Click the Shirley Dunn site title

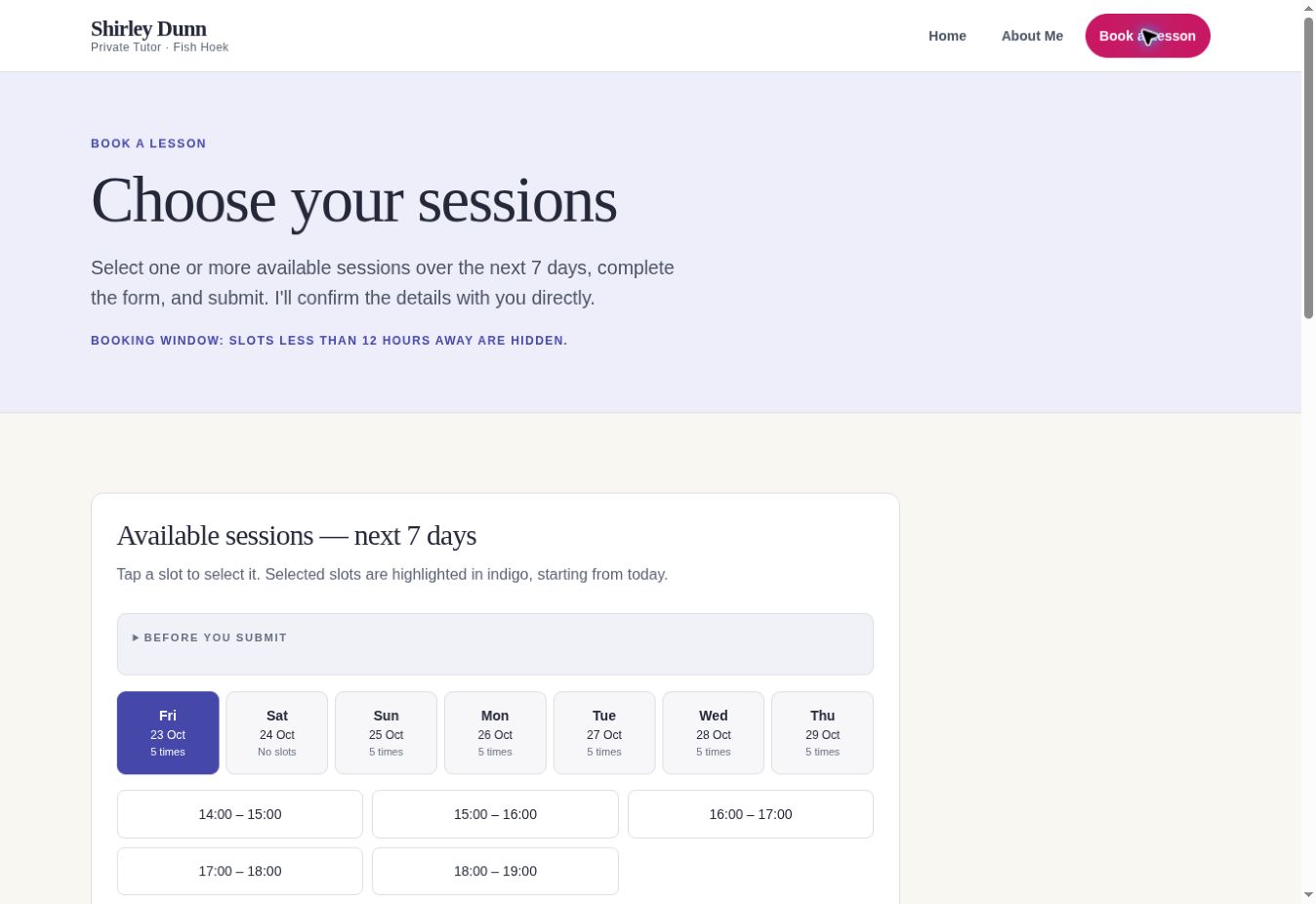click(148, 28)
